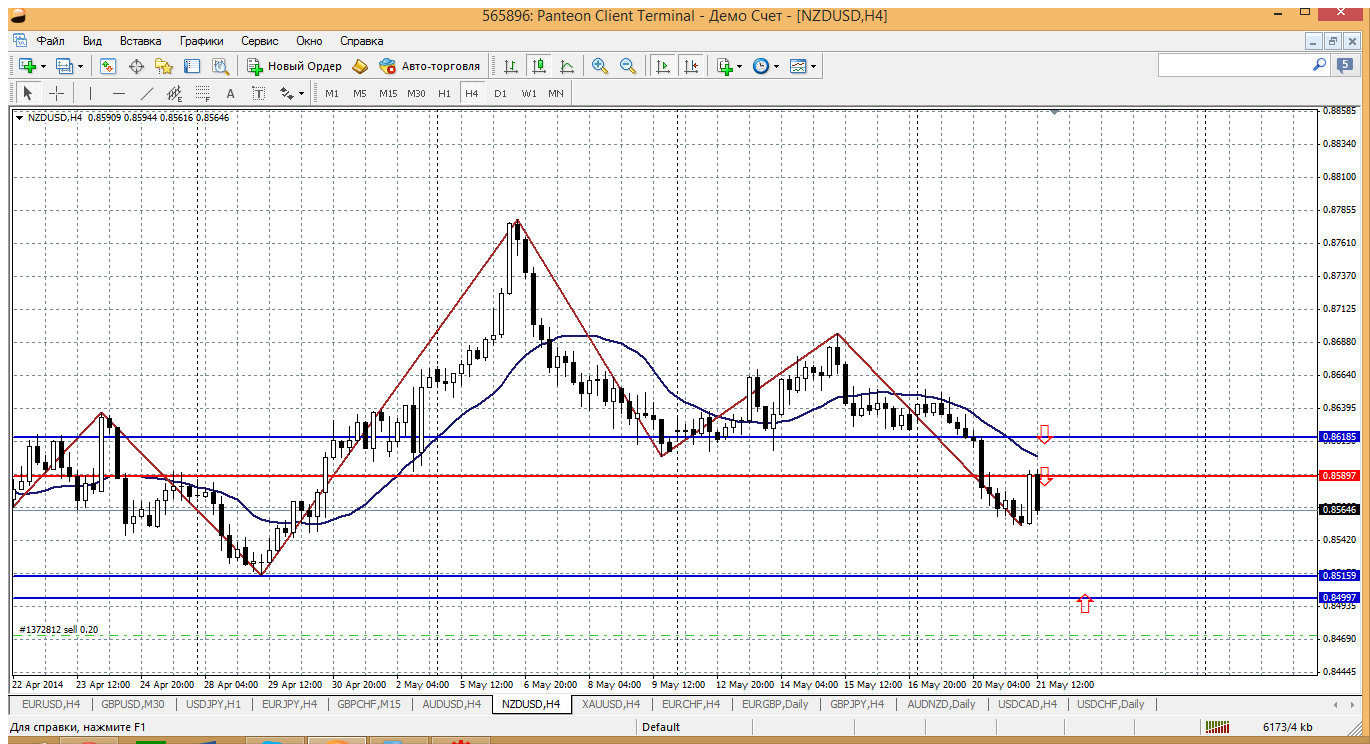Click the Новый Ордер button
This screenshot has width=1370, height=744.
pos(295,66)
